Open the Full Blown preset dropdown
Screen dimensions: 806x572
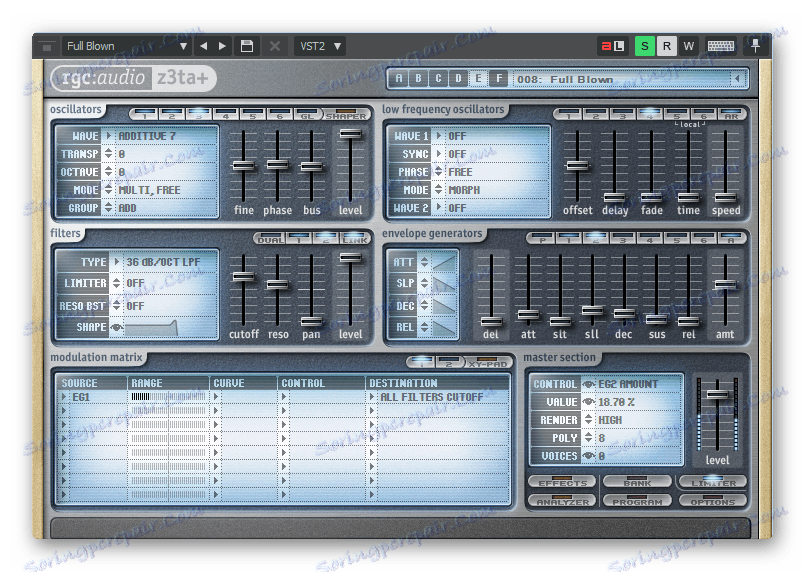click(x=126, y=46)
